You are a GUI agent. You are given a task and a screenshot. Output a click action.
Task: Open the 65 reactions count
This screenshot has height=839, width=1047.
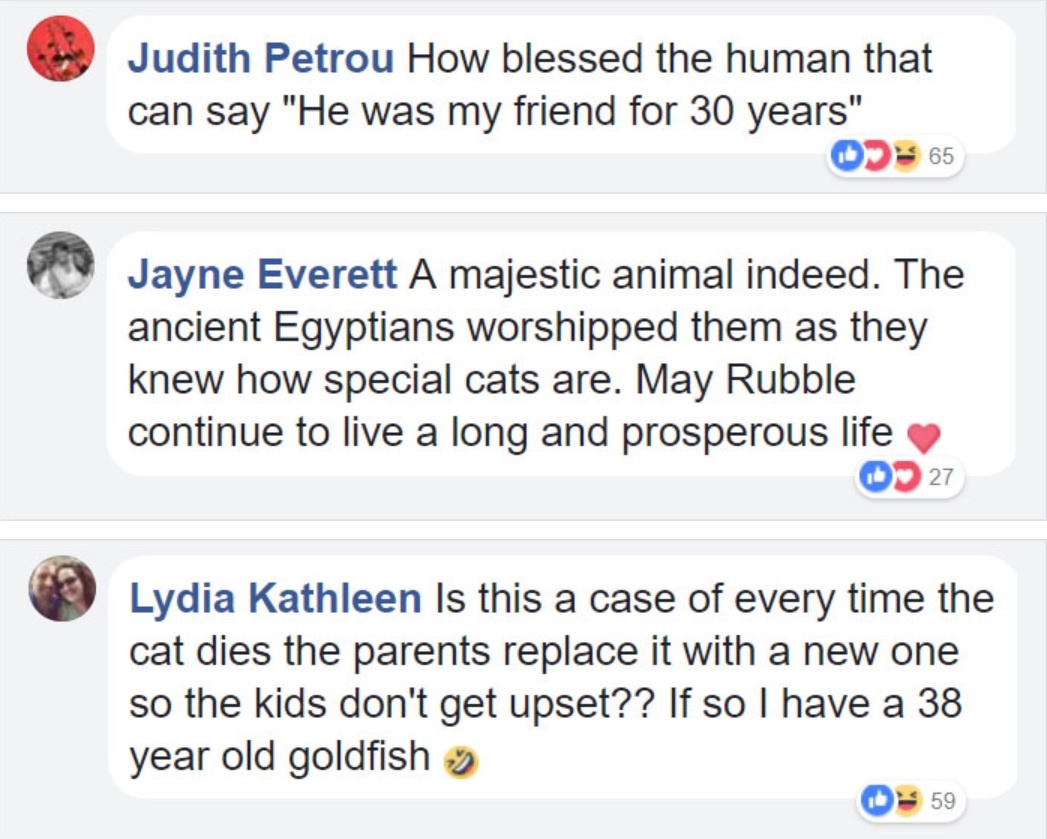[940, 157]
